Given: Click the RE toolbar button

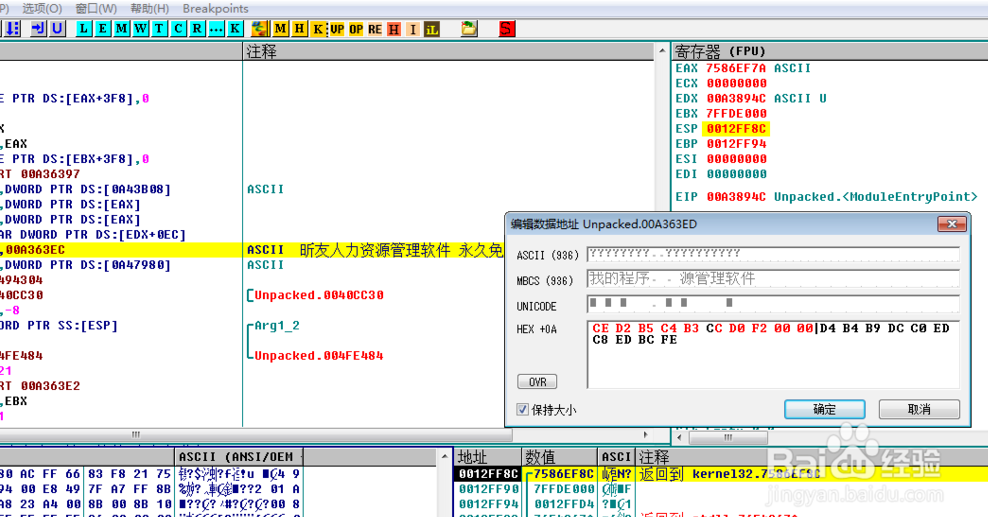Looking at the screenshot, I should pyautogui.click(x=375, y=29).
